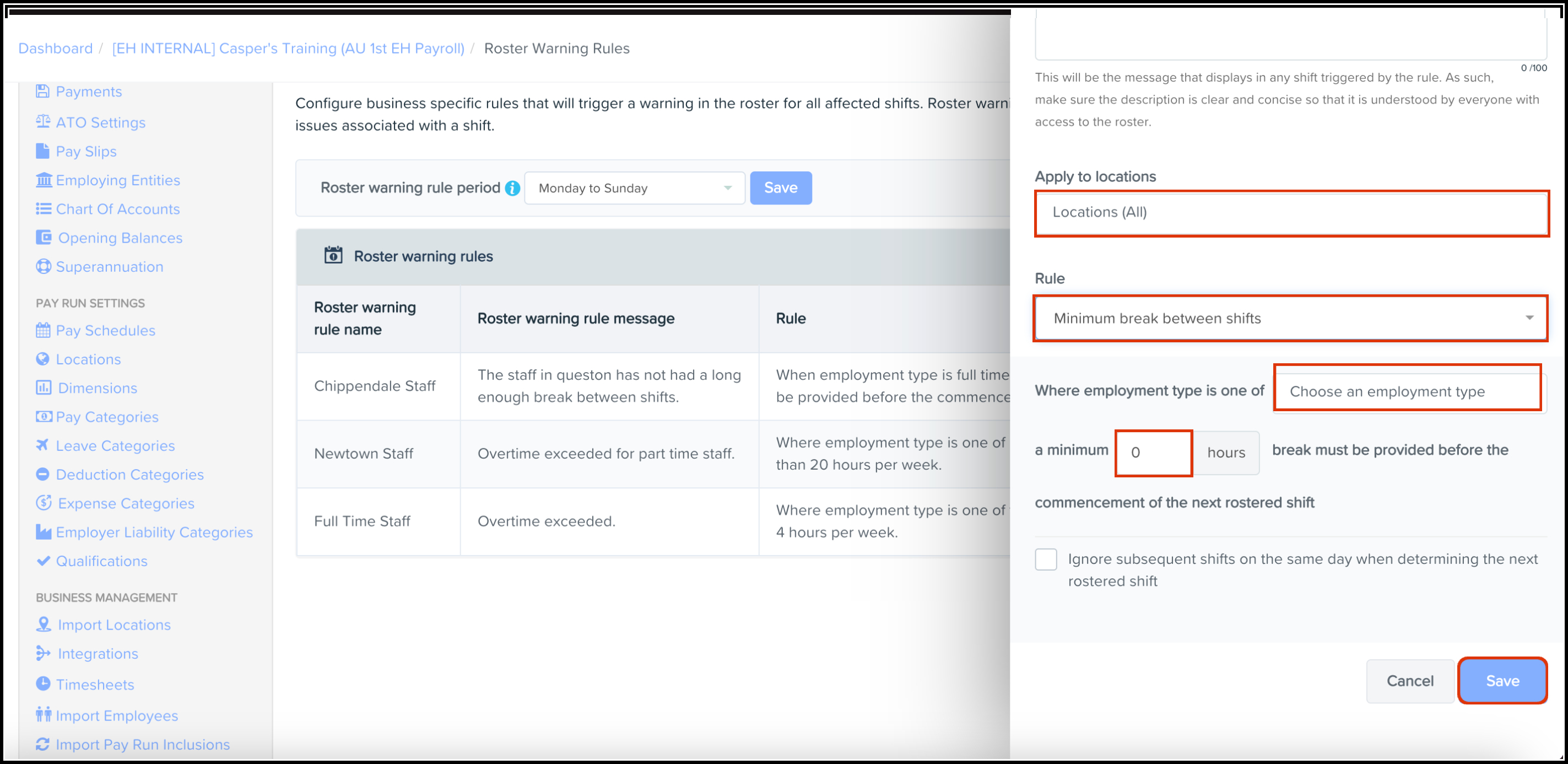Save the new roster warning rule

click(x=1502, y=681)
